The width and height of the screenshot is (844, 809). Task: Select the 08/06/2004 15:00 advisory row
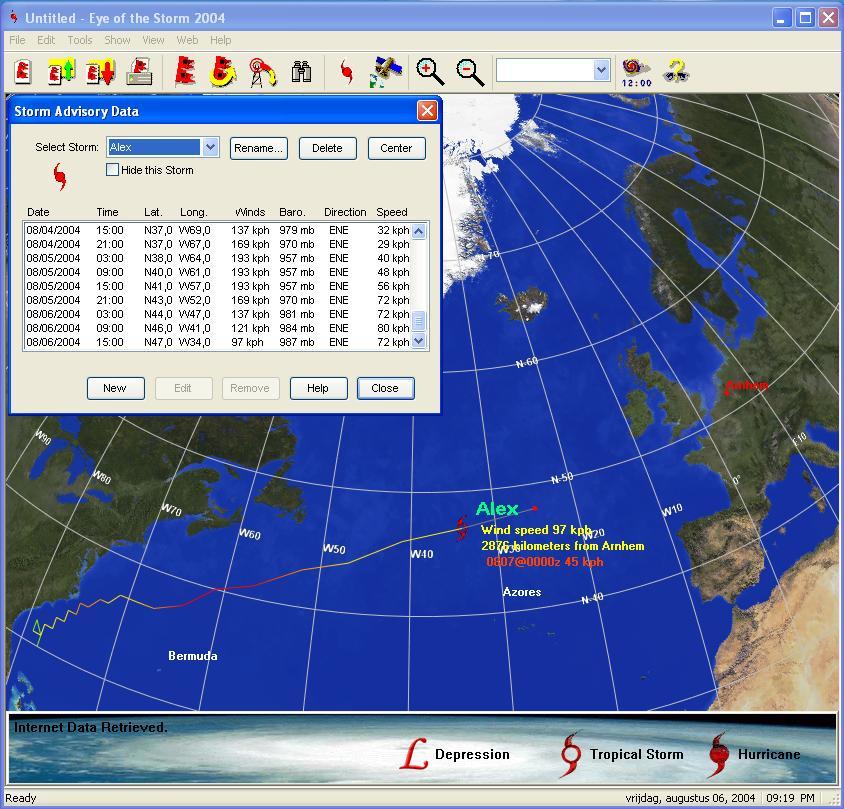pyautogui.click(x=217, y=342)
